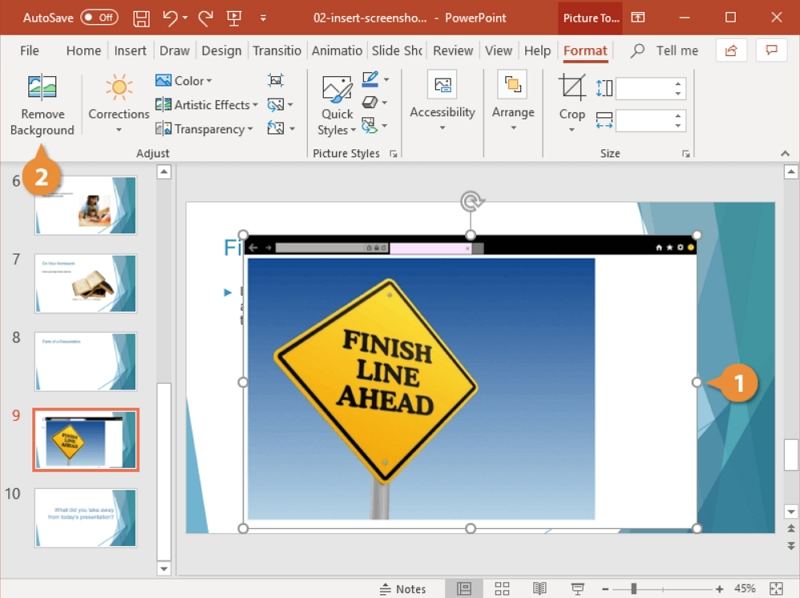The width and height of the screenshot is (800, 598).
Task: Open Reading View from status bar
Action: (540, 589)
